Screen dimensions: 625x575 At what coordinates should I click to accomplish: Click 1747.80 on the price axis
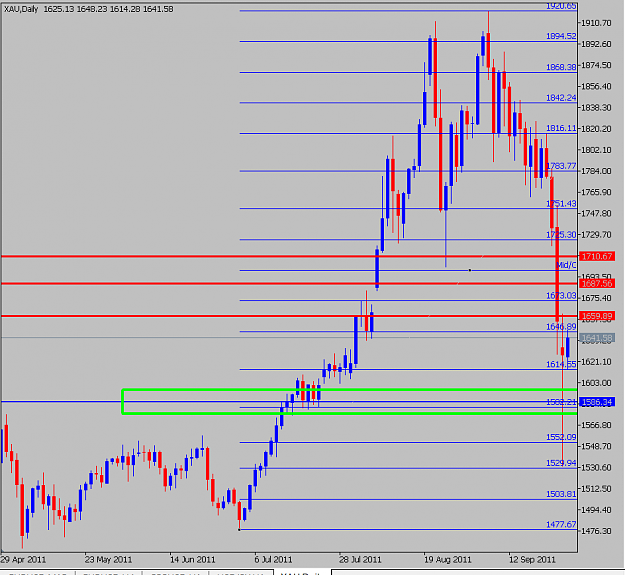(596, 214)
